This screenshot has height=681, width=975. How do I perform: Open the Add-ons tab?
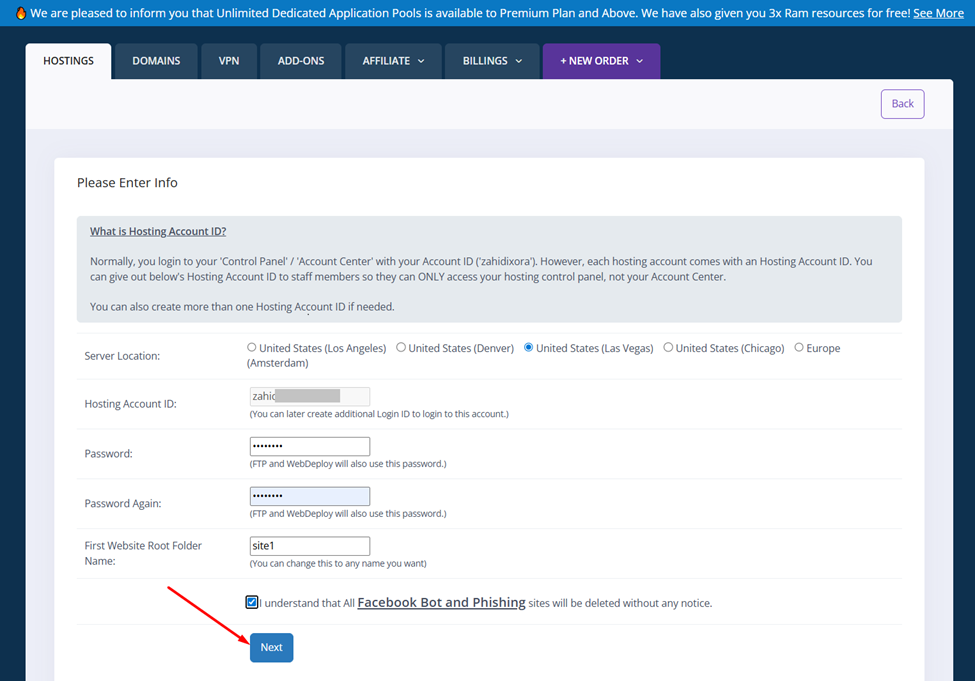[301, 61]
